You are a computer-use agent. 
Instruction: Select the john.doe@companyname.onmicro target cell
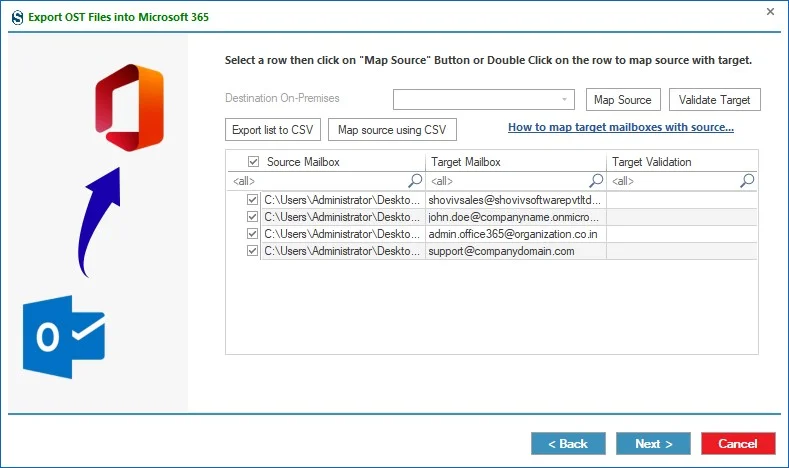516,217
